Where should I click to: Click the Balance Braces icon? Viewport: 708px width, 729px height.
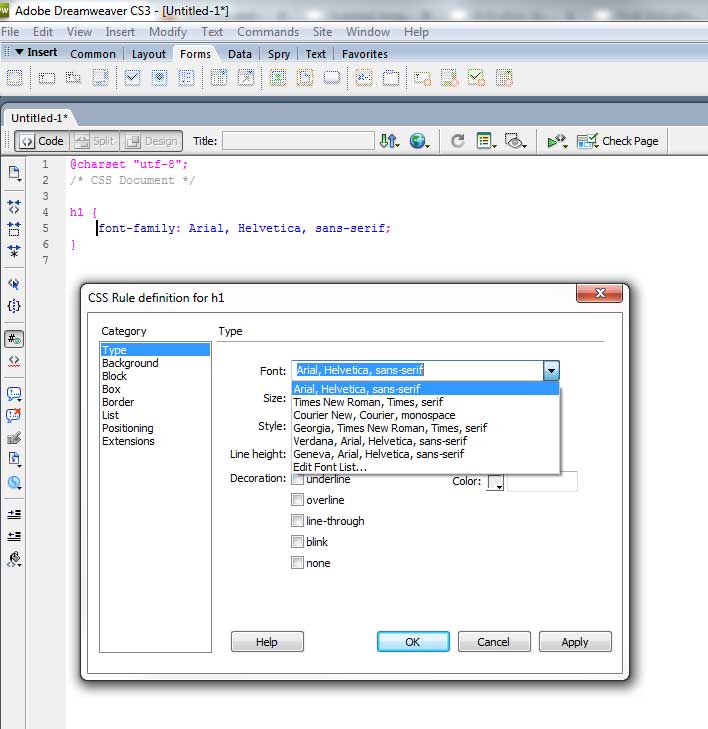[14, 307]
